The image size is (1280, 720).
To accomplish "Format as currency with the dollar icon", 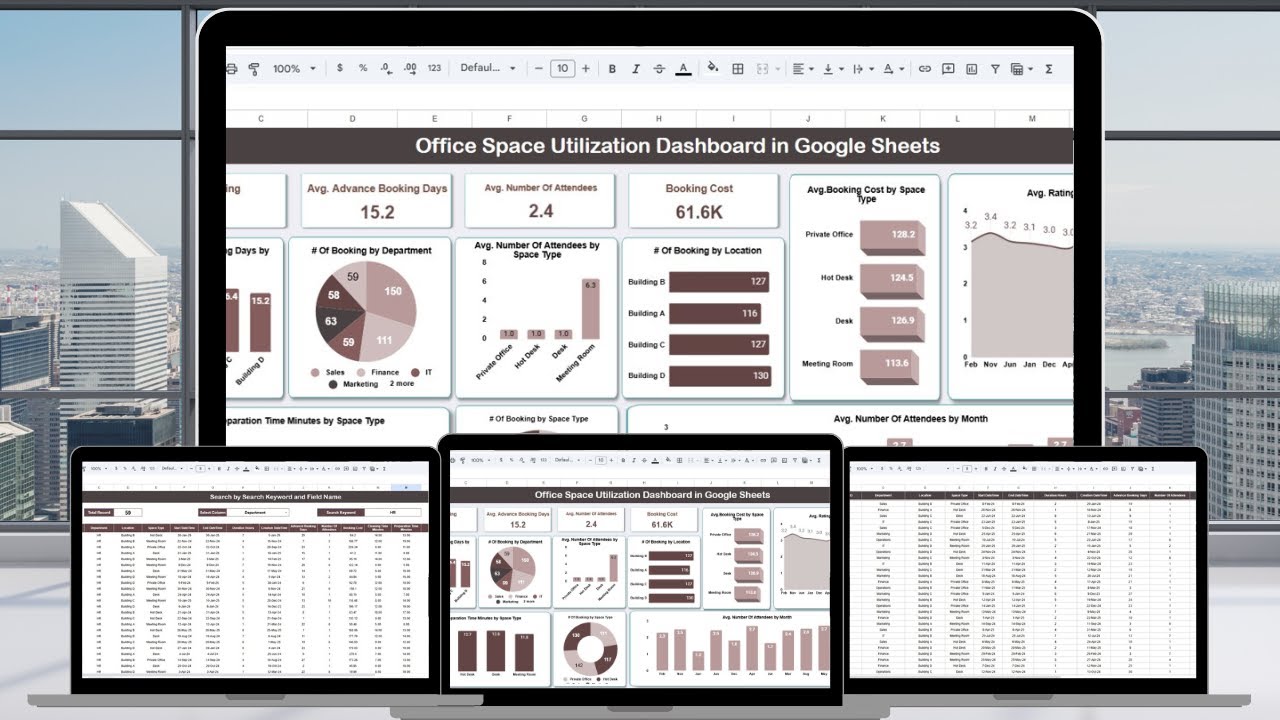I will coord(340,69).
